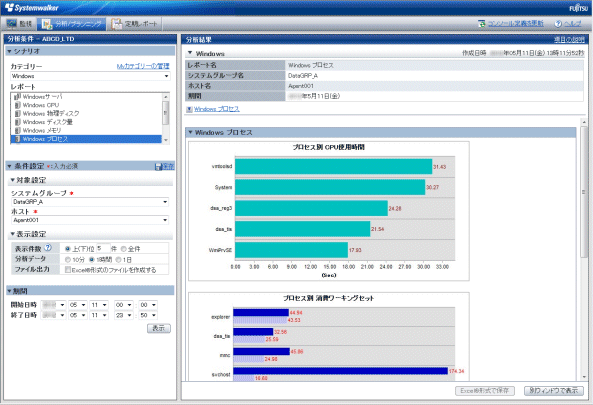The height and width of the screenshot is (405, 593).
Task: Click the monitoring screen icon in the 監視 tab
Action: (x=12, y=24)
